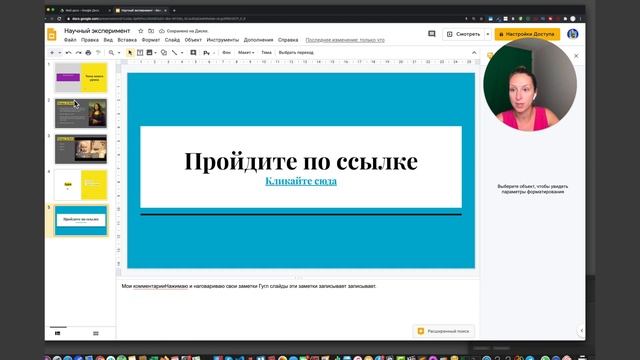The image size is (640, 360).
Task: Open the Файл menu
Action: (70, 40)
